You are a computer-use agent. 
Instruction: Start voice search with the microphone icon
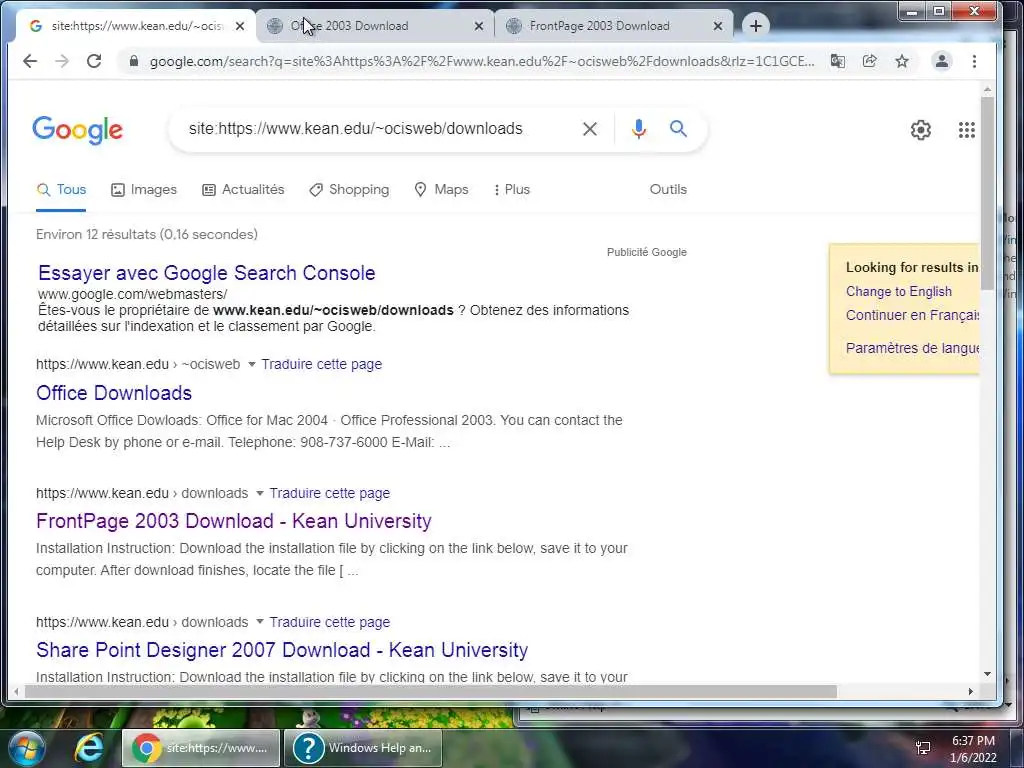point(639,129)
